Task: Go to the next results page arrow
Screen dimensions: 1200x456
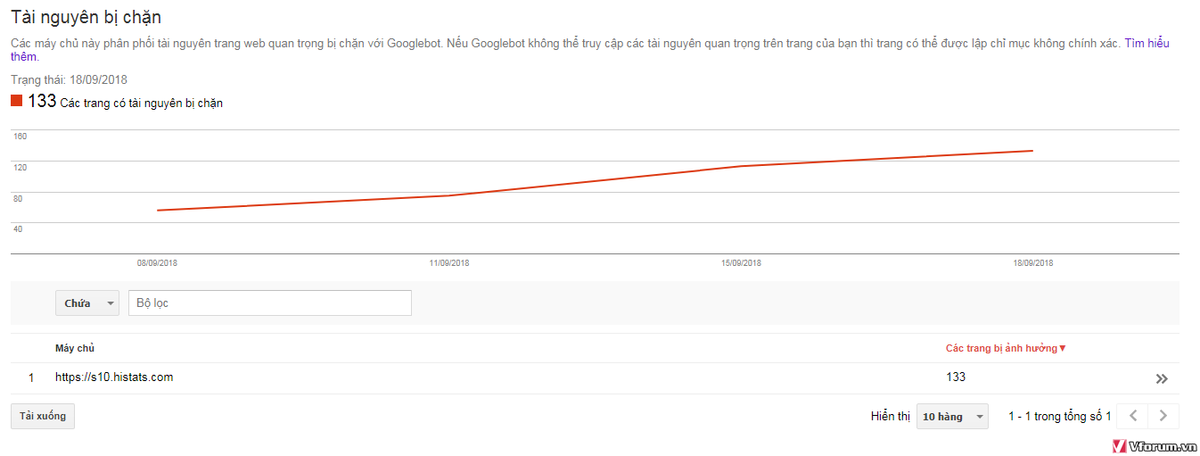Action: (1162, 416)
